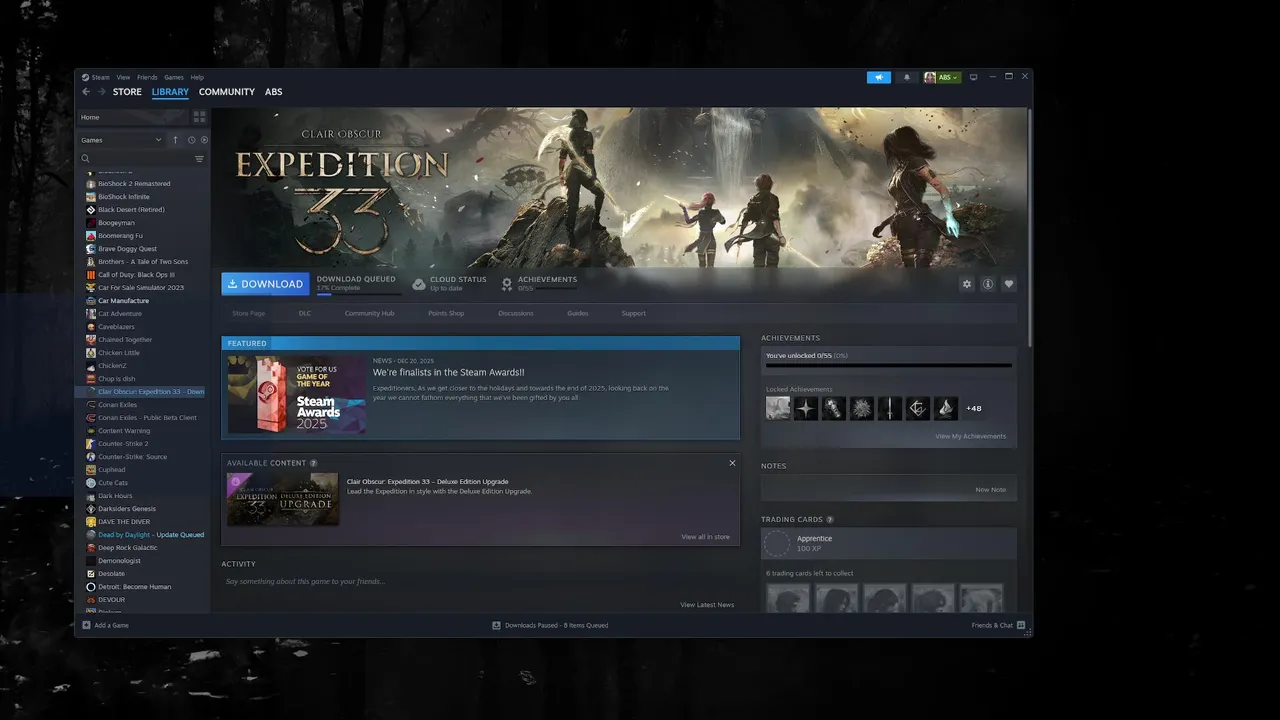Go back with the back arrow
Viewport: 1280px width, 720px height.
pyautogui.click(x=86, y=92)
